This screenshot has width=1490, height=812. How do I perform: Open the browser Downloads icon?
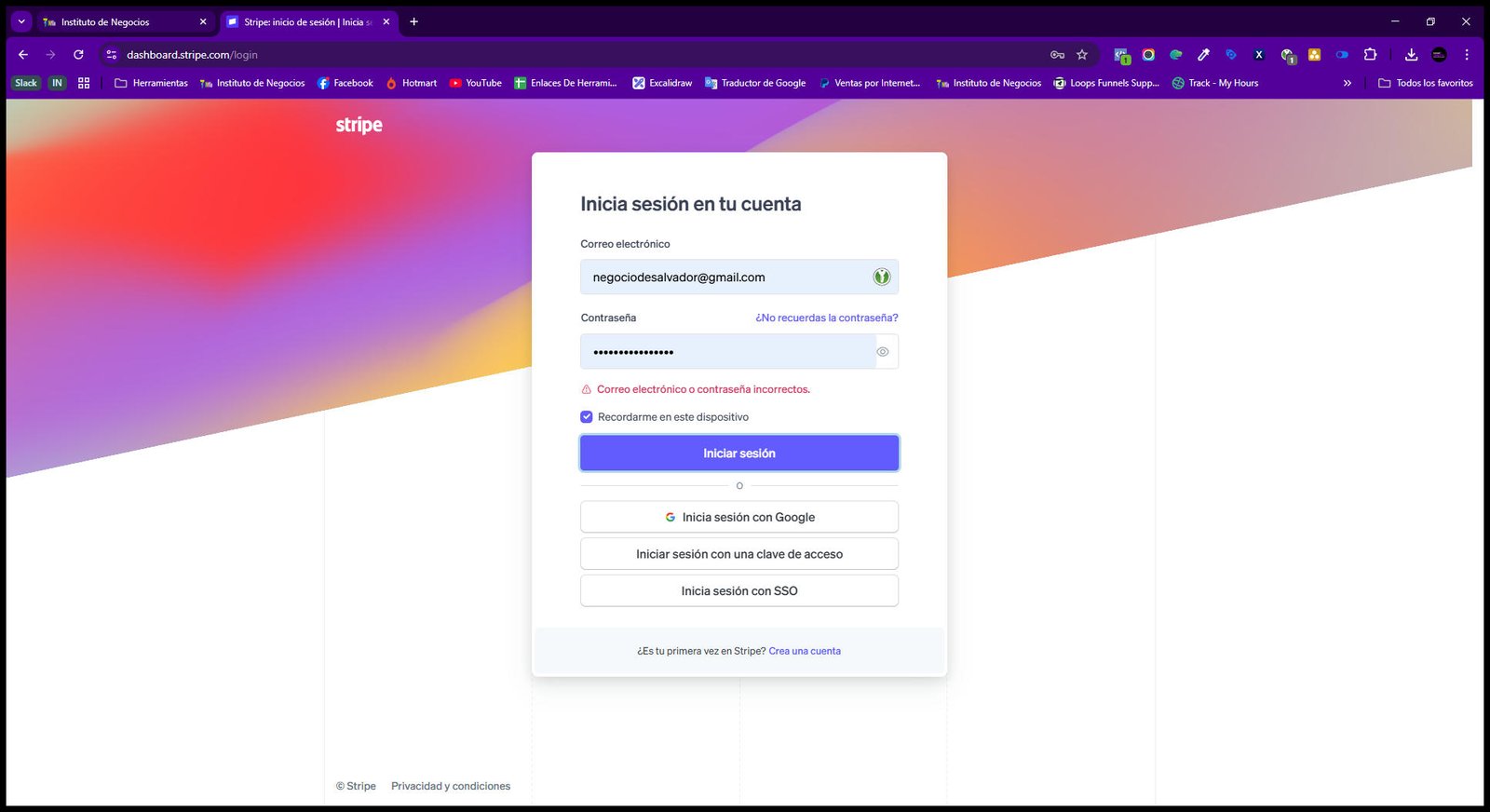coord(1411,55)
